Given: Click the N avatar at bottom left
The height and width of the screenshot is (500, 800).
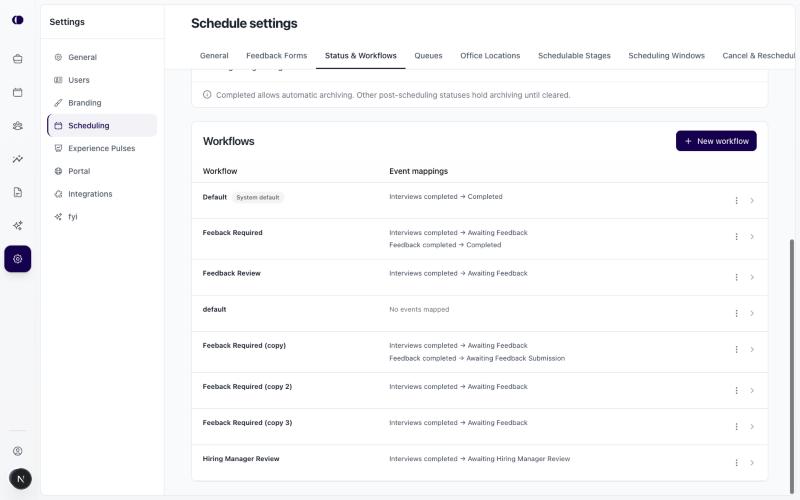Looking at the screenshot, I should [x=20, y=479].
